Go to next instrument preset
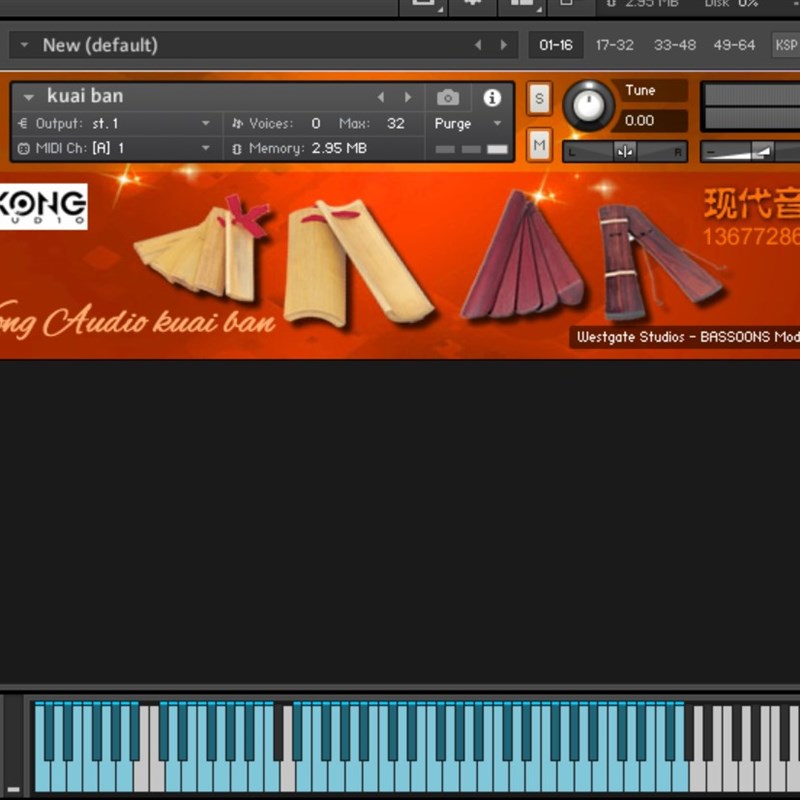The width and height of the screenshot is (800, 800). click(408, 97)
